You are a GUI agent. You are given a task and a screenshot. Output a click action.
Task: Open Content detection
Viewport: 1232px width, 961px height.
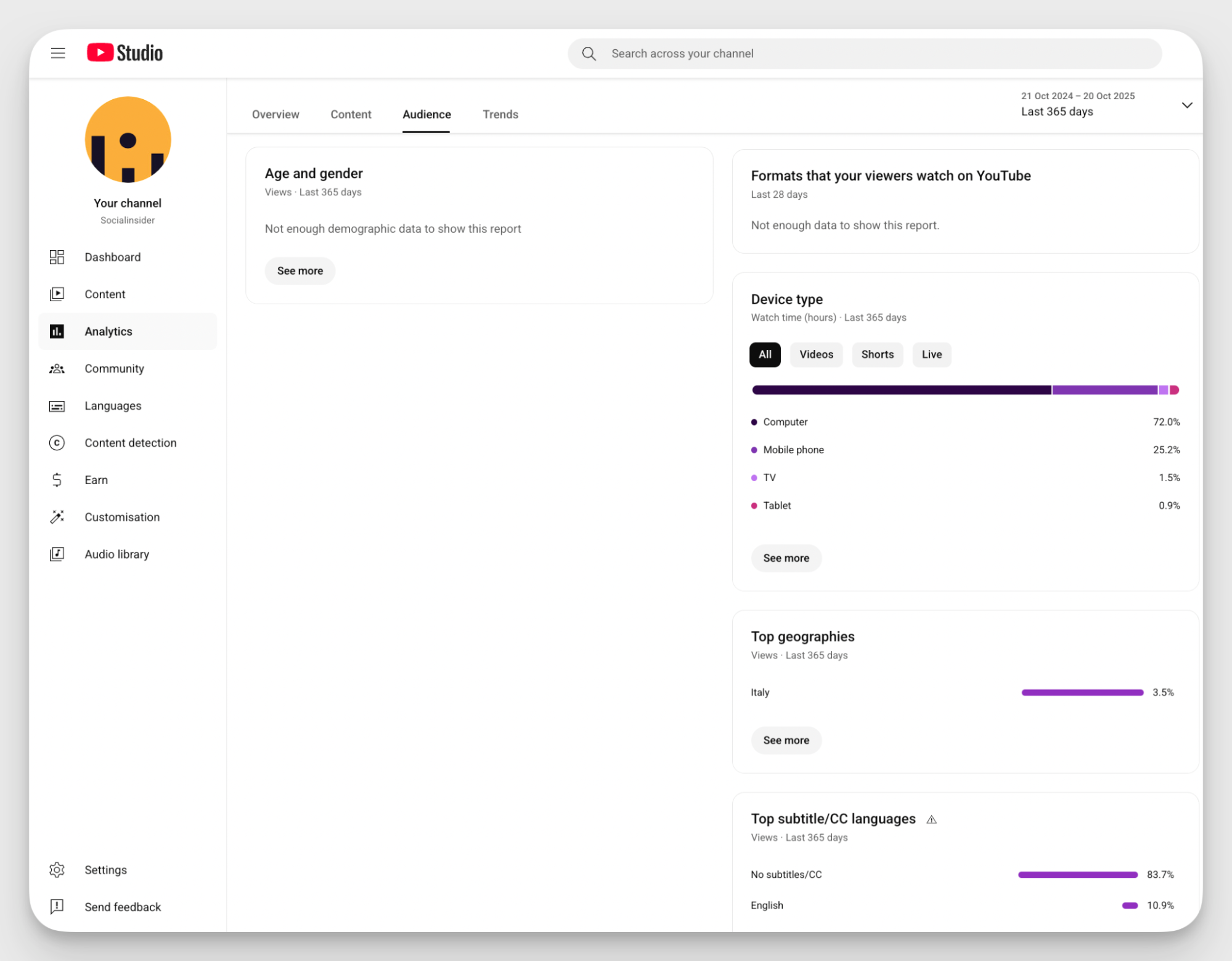point(130,442)
